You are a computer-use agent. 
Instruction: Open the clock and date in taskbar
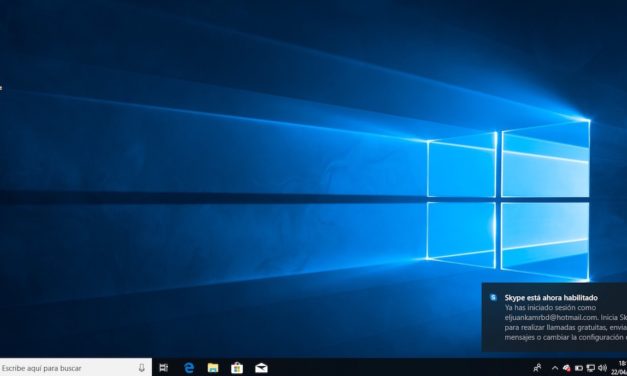point(619,368)
